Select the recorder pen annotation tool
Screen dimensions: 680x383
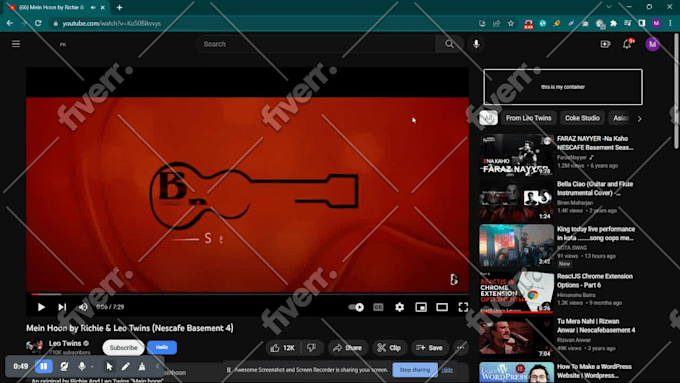click(x=125, y=367)
